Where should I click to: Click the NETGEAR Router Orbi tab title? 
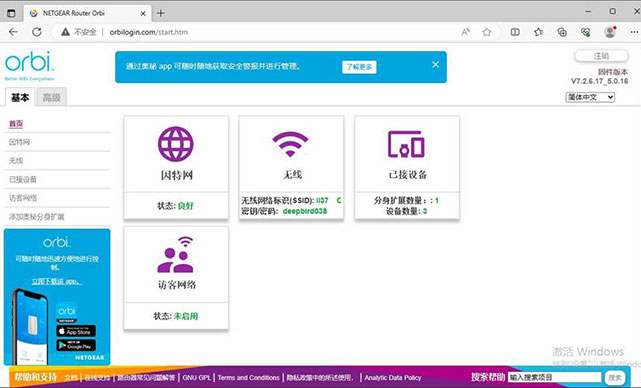click(74, 13)
